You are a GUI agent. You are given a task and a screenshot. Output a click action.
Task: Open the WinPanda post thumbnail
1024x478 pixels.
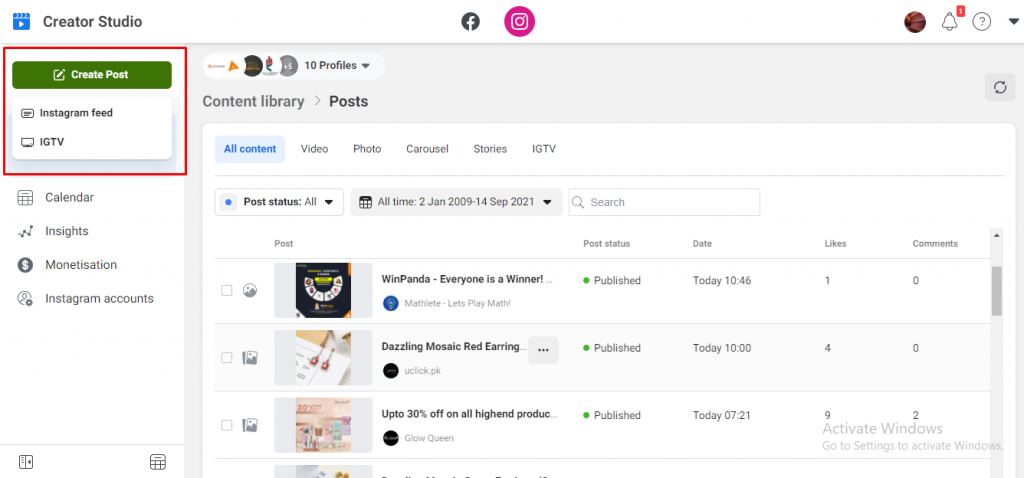323,290
